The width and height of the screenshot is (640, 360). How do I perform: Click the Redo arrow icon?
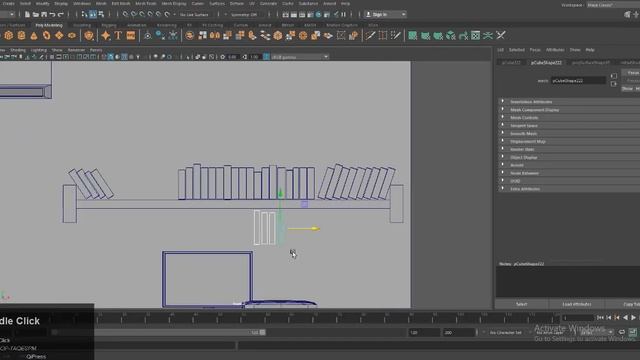[61, 14]
